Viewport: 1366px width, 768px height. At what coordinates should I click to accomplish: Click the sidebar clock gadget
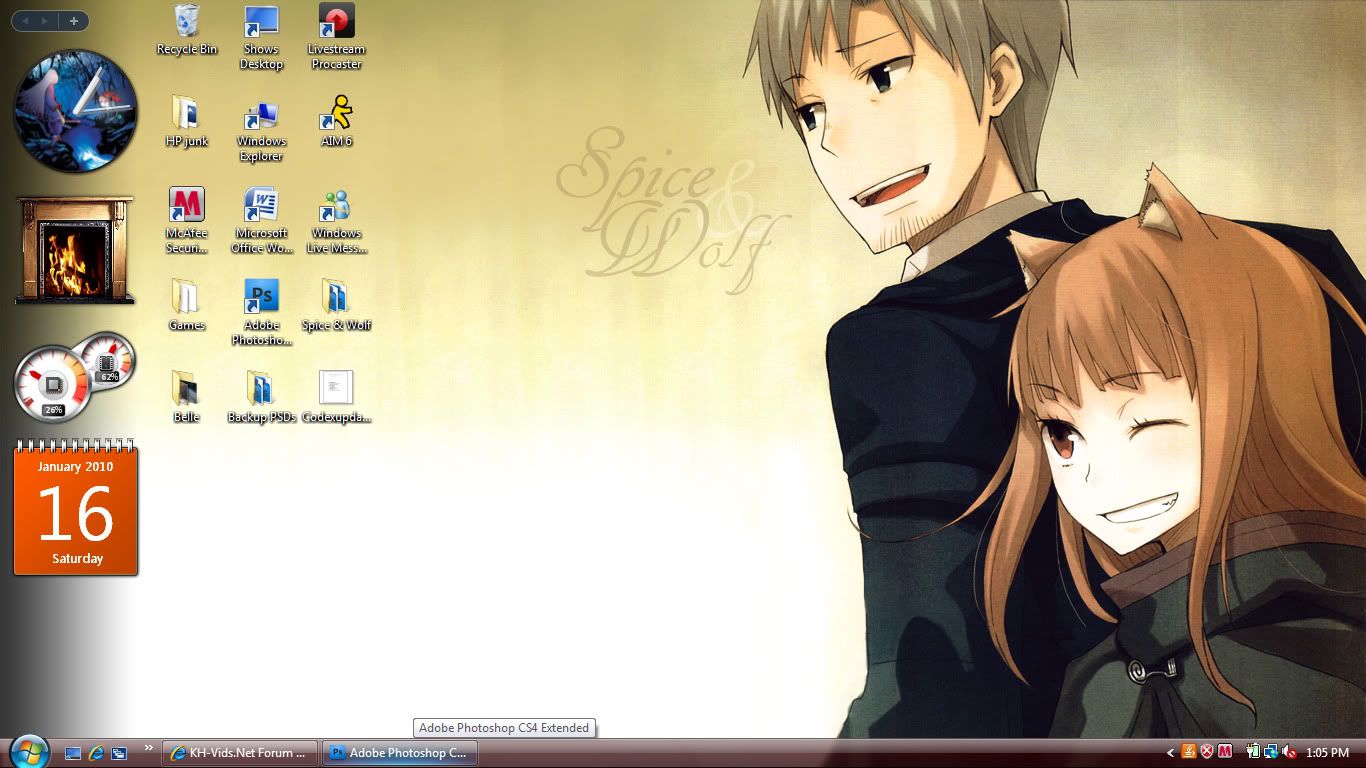(x=75, y=111)
